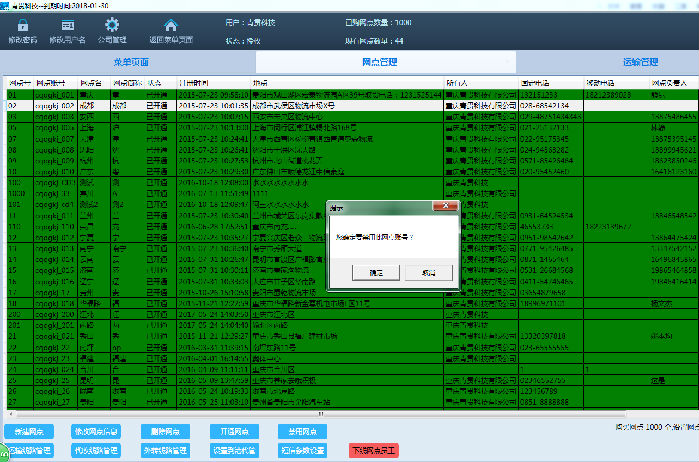Select the 网点管理 tab

pos(380,62)
